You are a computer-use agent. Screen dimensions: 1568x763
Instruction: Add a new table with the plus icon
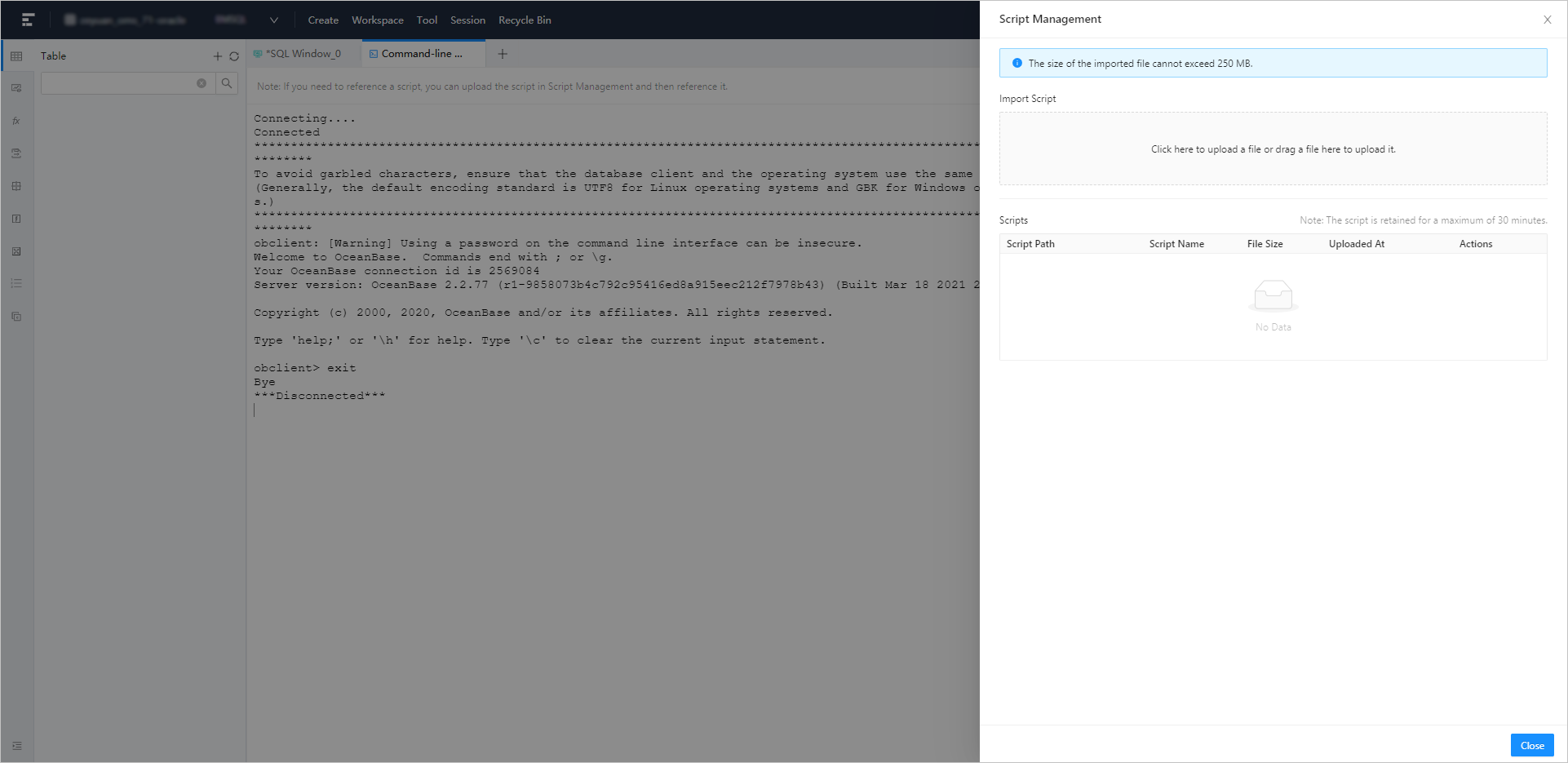217,56
